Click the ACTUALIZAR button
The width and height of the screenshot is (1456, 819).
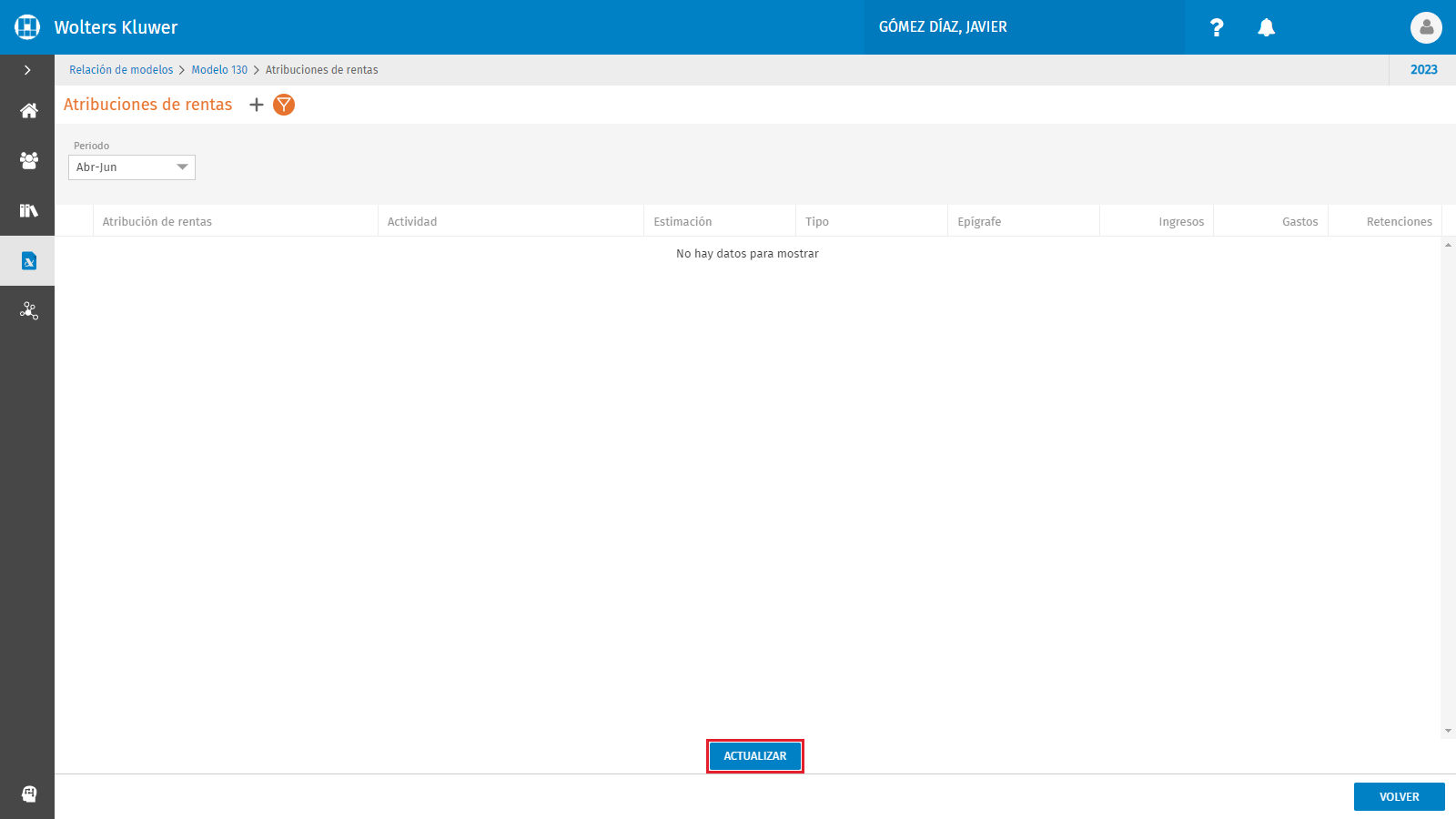coord(755,756)
